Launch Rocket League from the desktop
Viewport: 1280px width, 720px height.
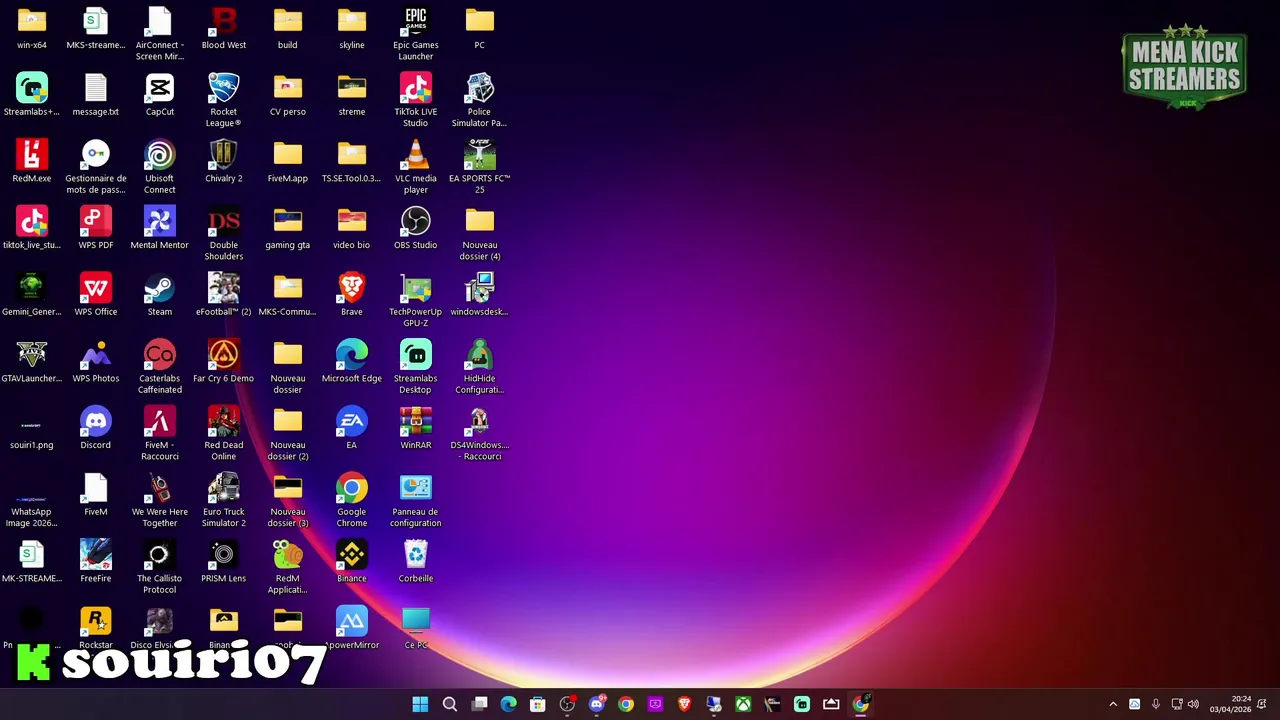pos(224,99)
